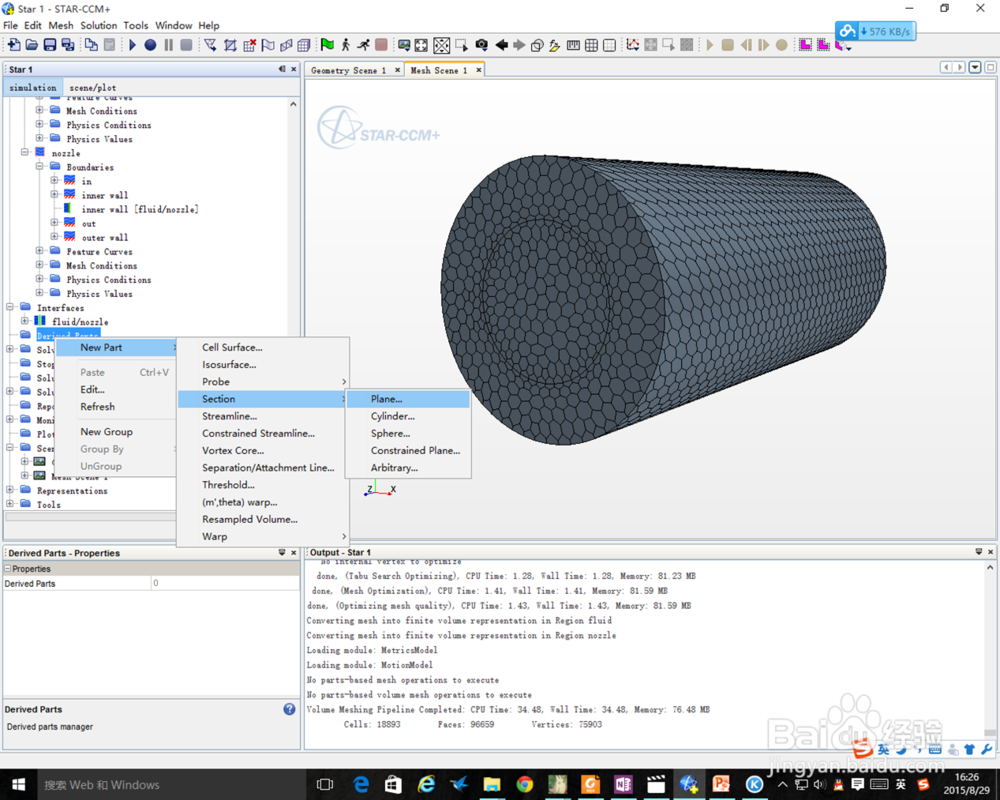Click the New Simulation toolbar icon
1000x800 pixels.
[x=13, y=45]
